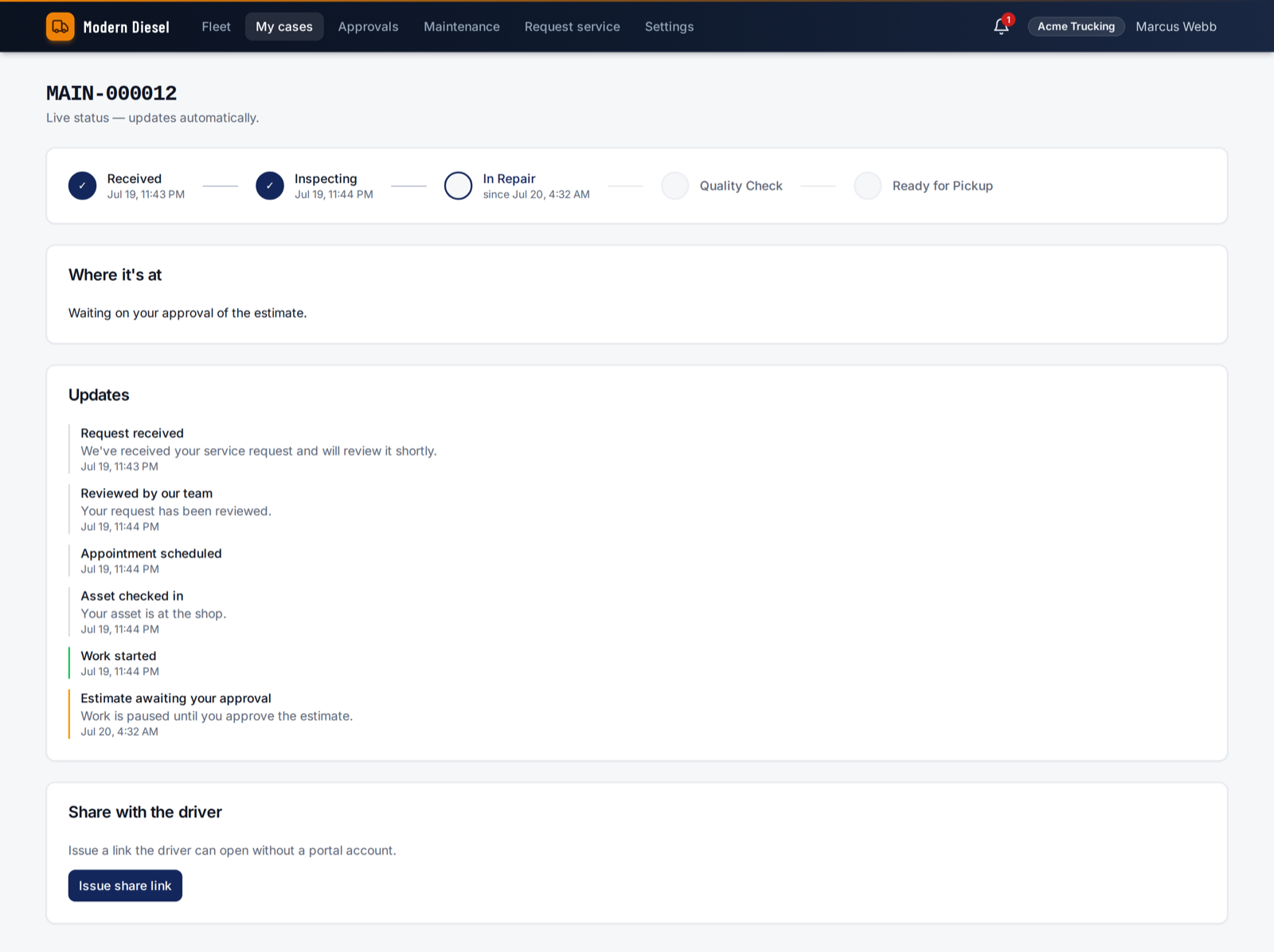Click the 'Ready for Pickup' step label
Image resolution: width=1274 pixels, height=952 pixels.
[x=943, y=185]
